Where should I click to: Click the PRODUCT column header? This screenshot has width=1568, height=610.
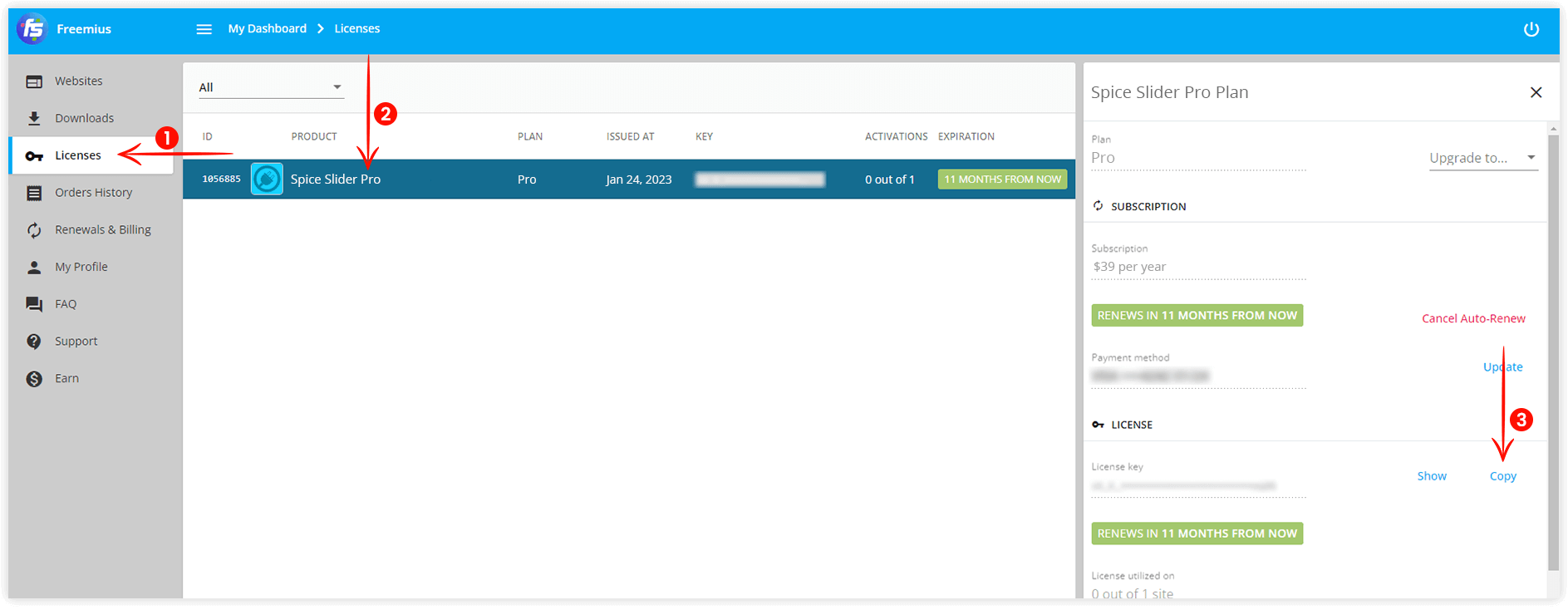314,136
